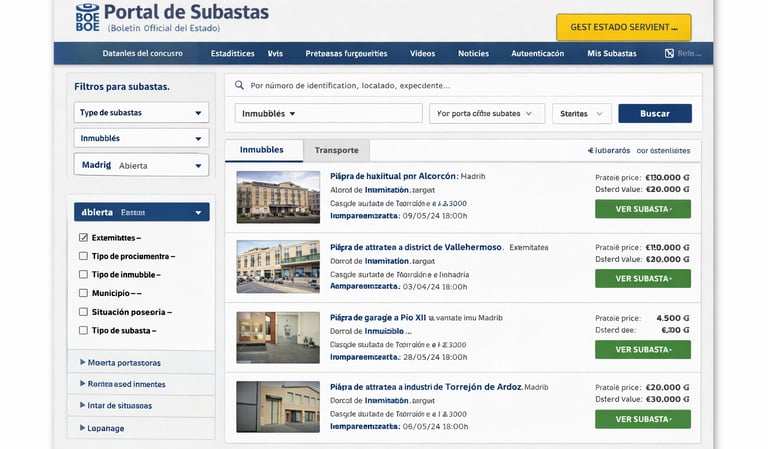The image size is (768, 449).
Task: Open the garage a Pio XII listing link
Action: [378, 318]
